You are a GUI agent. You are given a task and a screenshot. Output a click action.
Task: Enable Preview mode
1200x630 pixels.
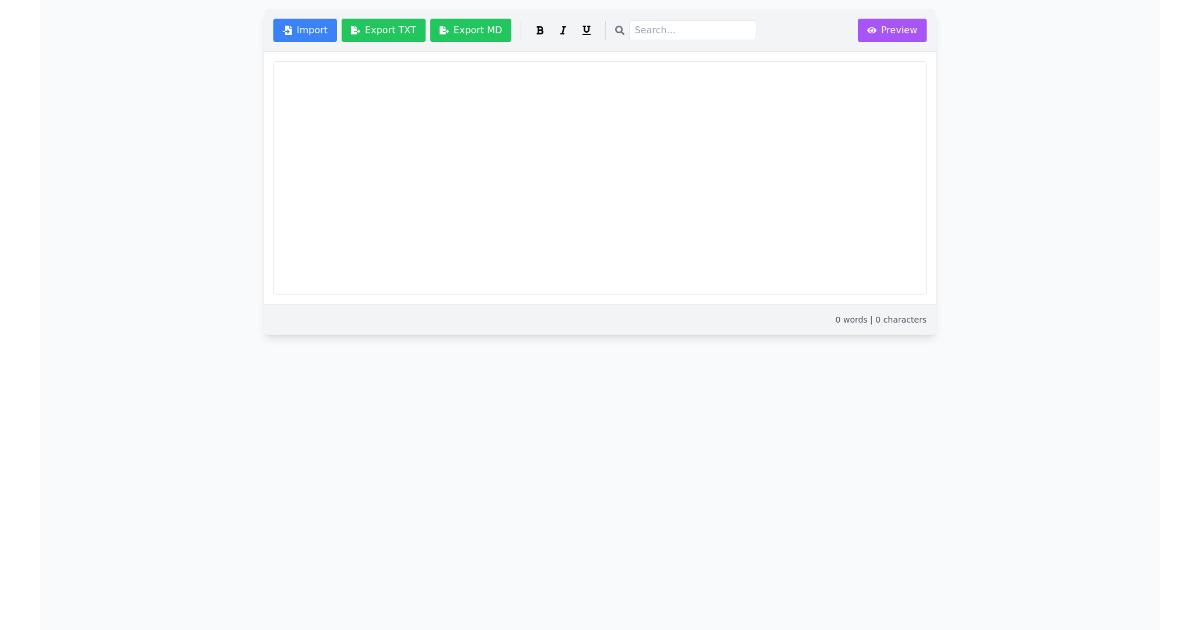pos(892,30)
